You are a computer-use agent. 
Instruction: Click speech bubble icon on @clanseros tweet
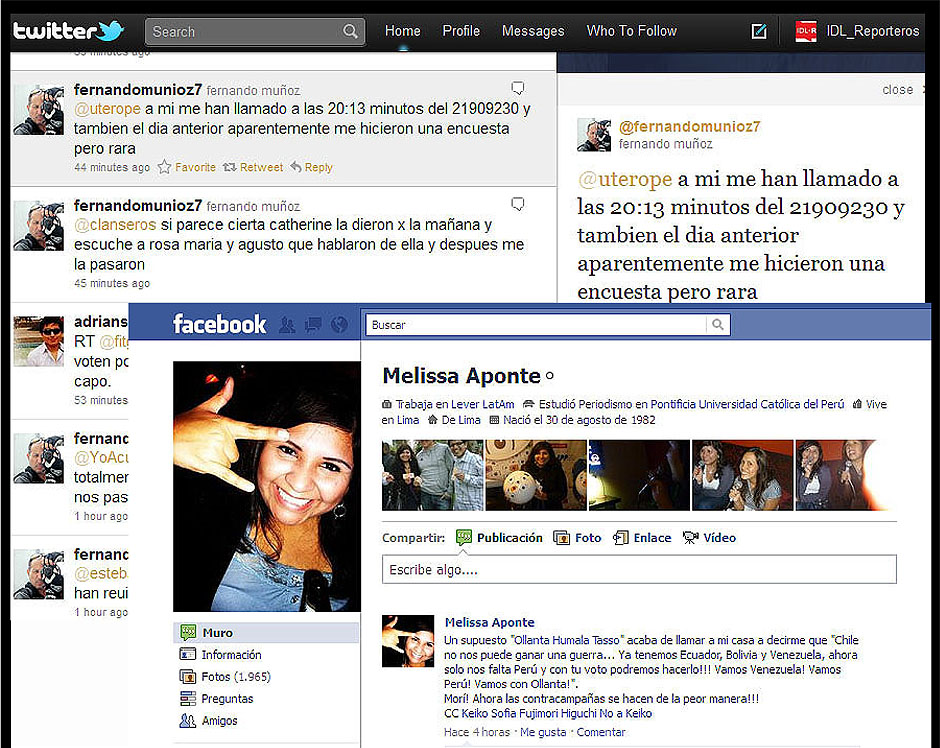tap(517, 204)
